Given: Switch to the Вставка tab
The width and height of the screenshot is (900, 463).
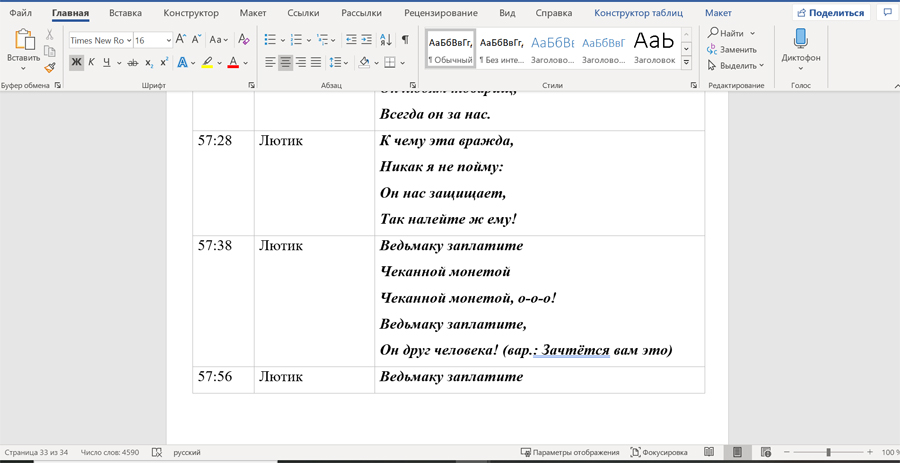Looking at the screenshot, I should pos(125,13).
